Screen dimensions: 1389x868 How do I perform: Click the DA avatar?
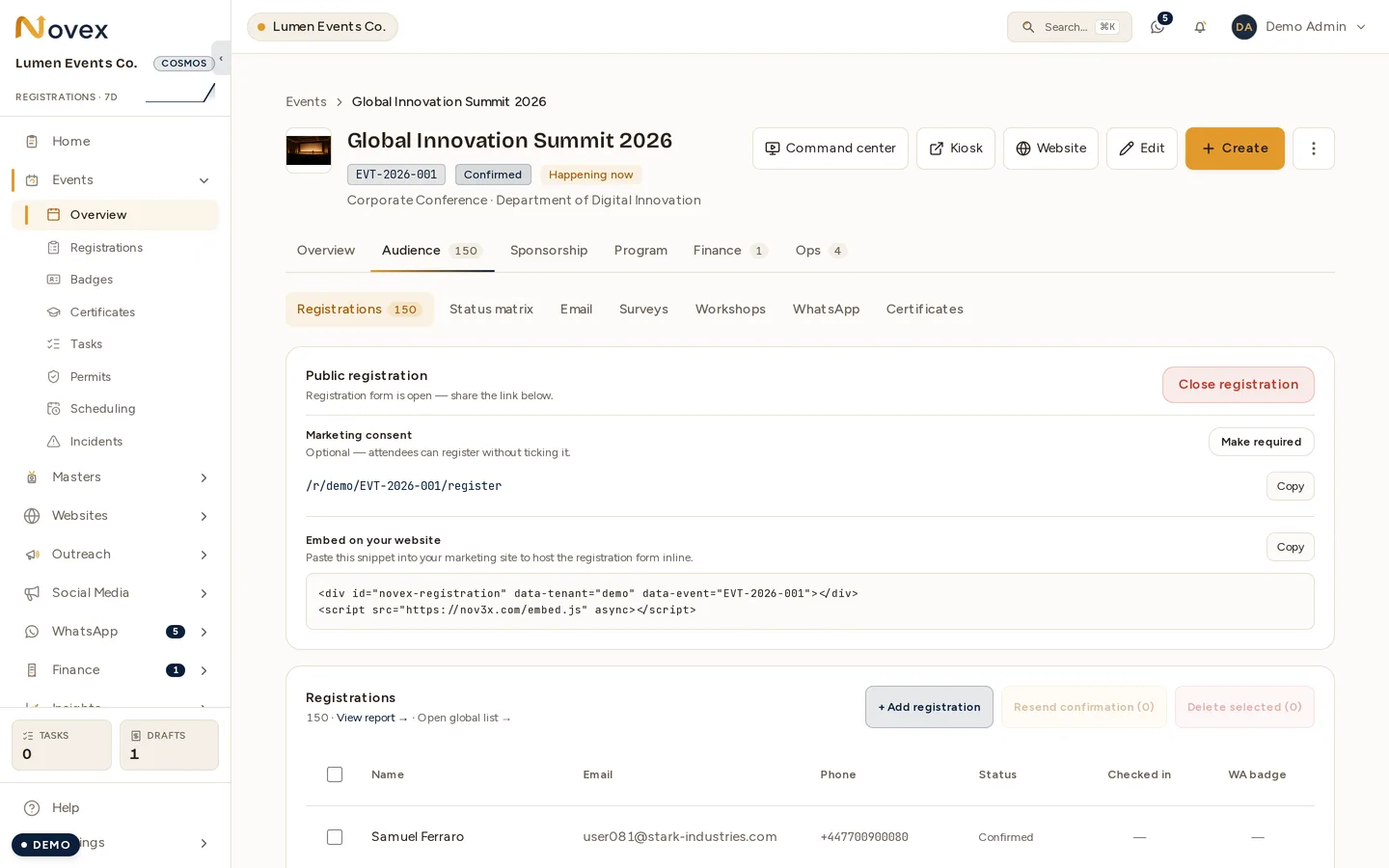pos(1244,27)
